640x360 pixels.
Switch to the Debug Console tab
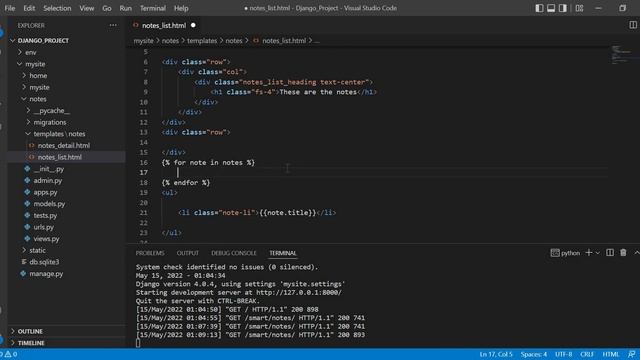pos(234,253)
